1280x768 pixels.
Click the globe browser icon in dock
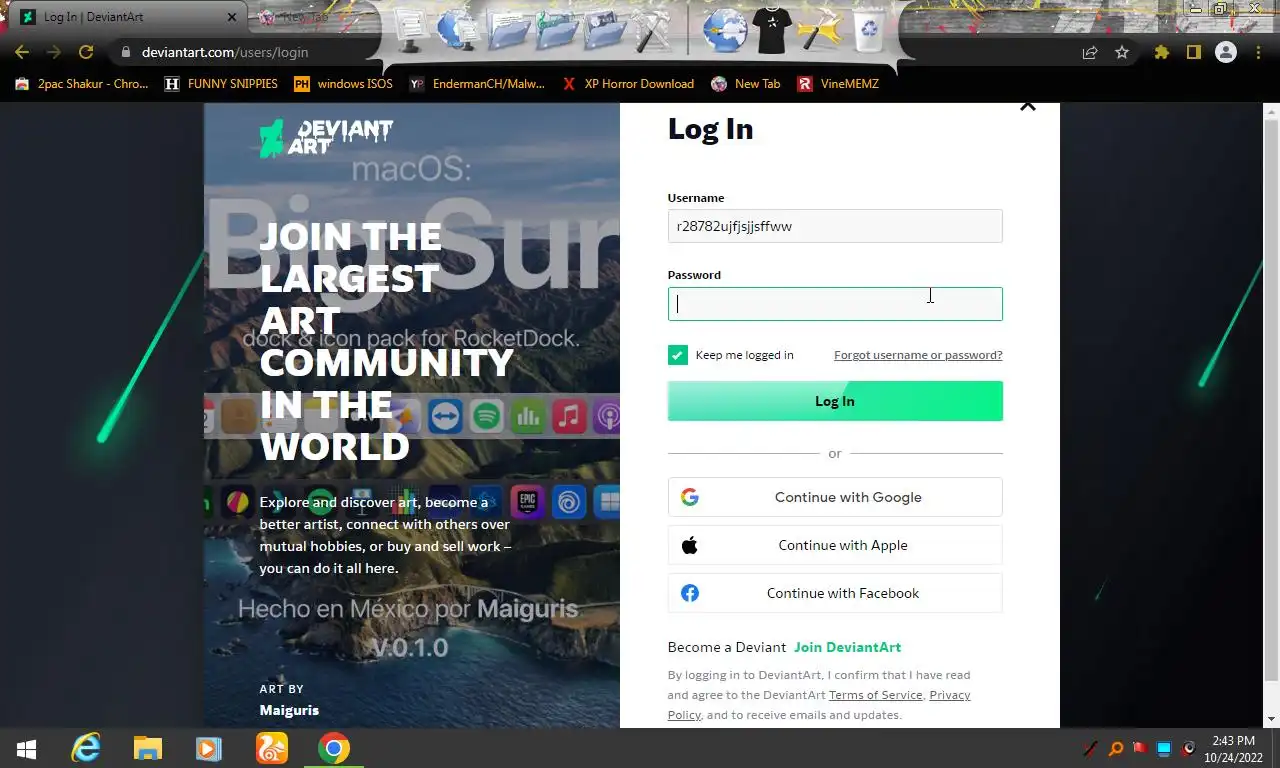pyautogui.click(x=725, y=29)
